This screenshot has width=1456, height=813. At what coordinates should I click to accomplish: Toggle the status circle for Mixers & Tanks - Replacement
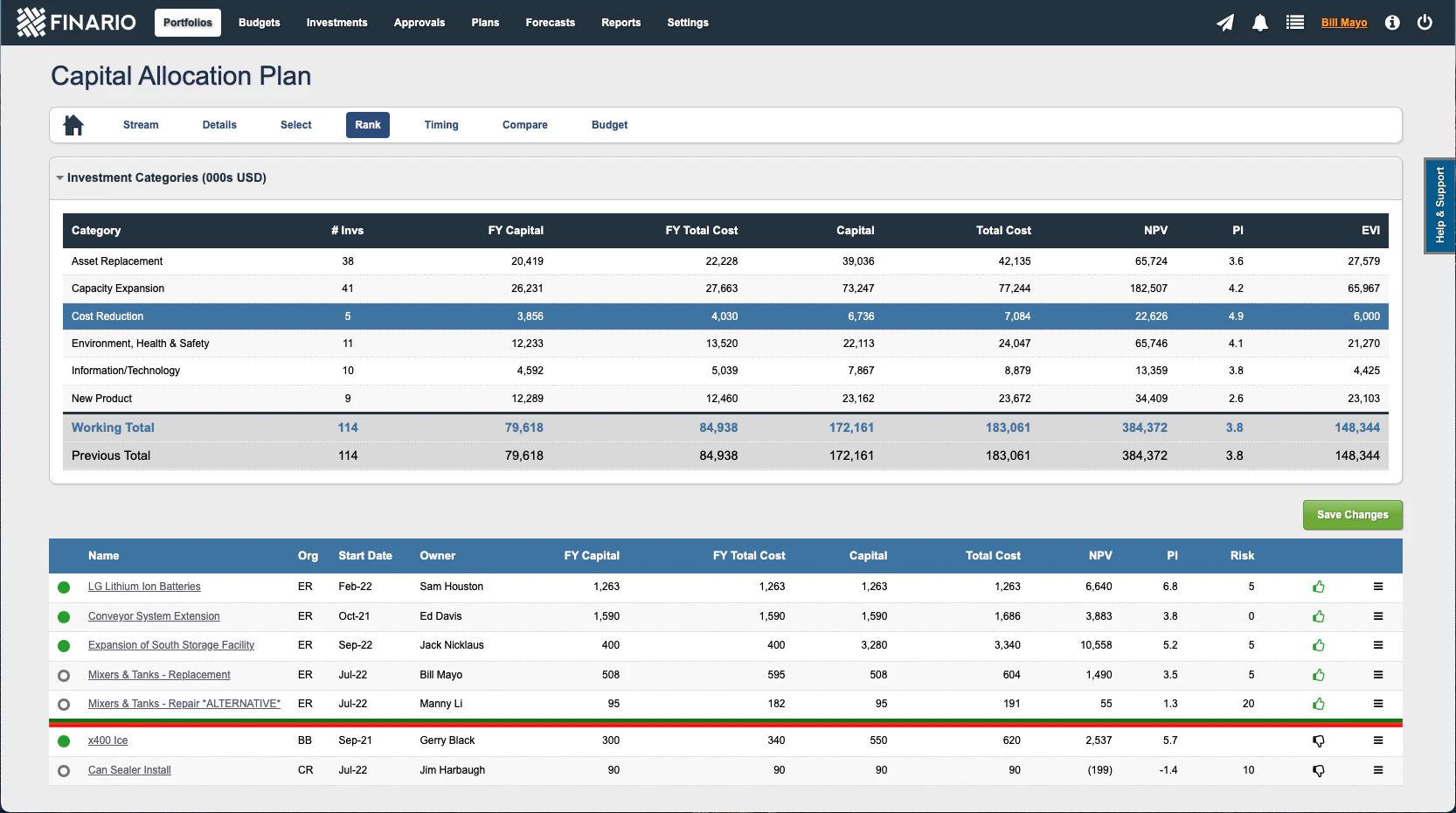point(63,675)
